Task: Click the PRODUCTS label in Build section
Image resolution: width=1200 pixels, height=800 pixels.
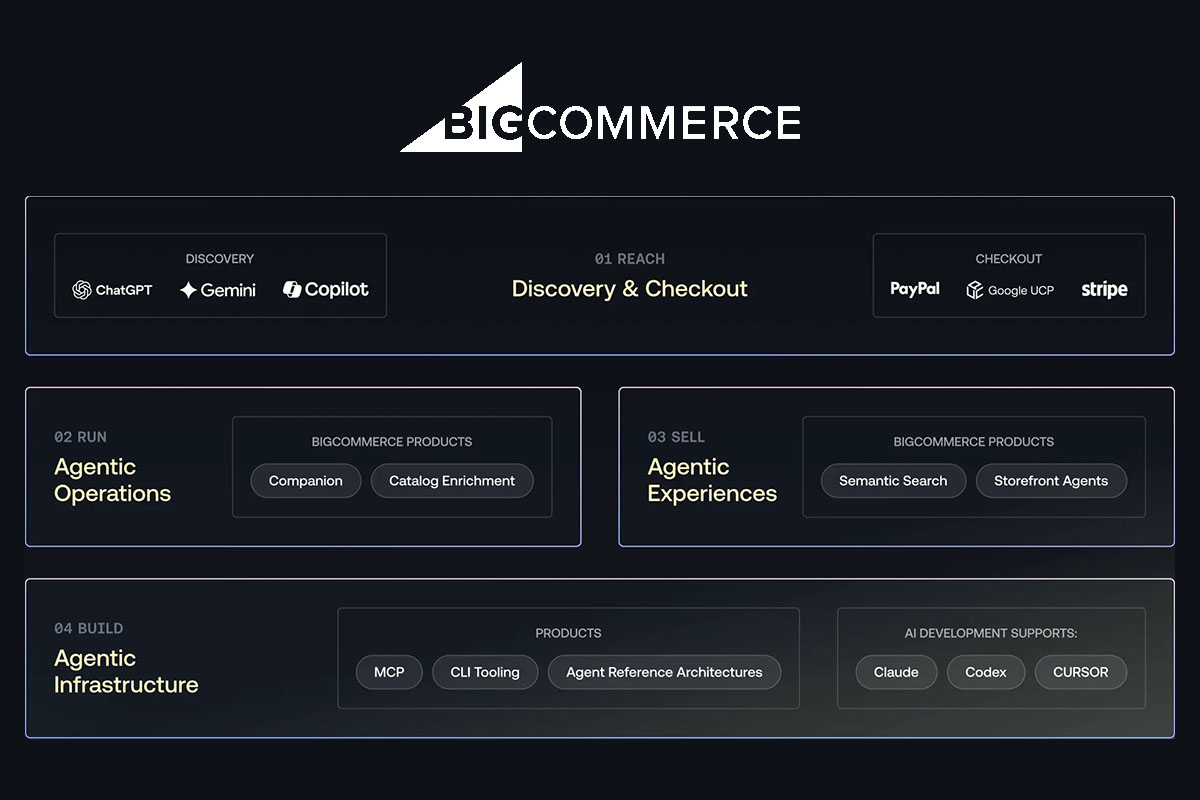Action: click(x=568, y=633)
